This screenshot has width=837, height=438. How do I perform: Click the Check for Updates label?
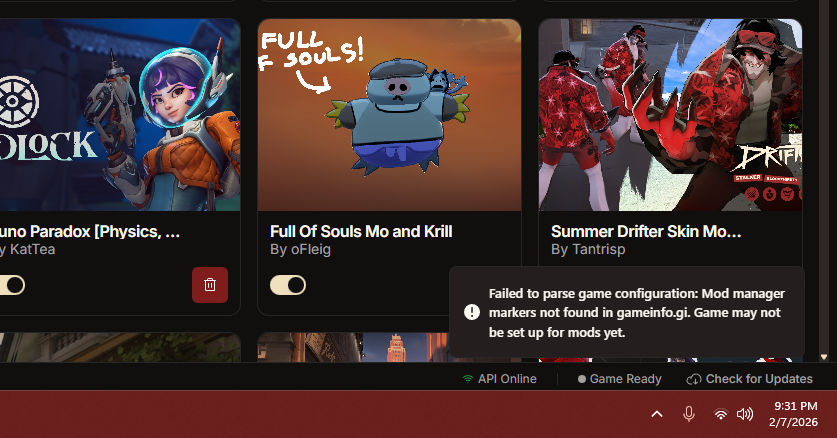click(759, 379)
